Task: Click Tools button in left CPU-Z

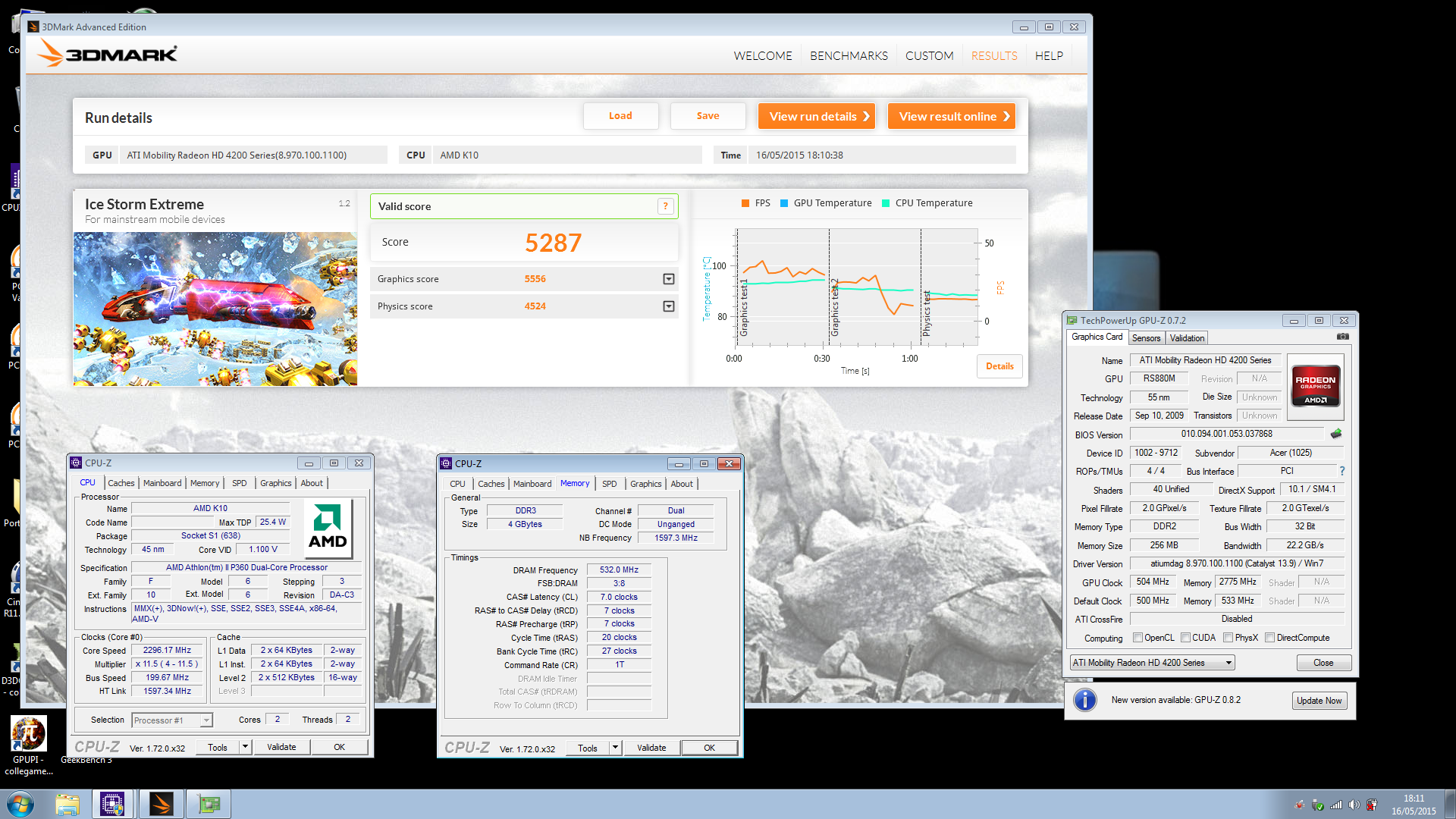Action: click(218, 747)
